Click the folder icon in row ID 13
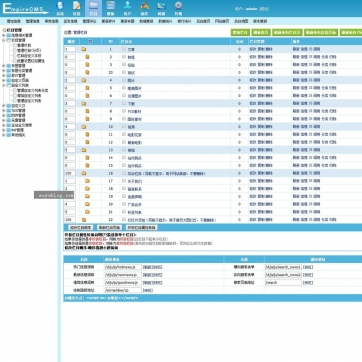This screenshot has width=362, height=362. coord(84,150)
